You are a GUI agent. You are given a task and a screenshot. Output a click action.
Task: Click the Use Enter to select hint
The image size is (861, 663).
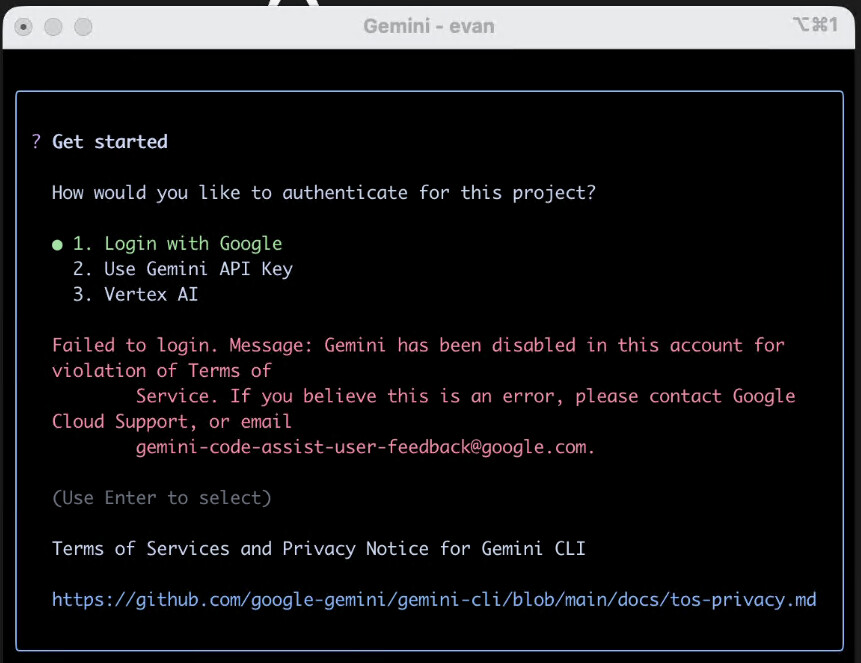(161, 498)
